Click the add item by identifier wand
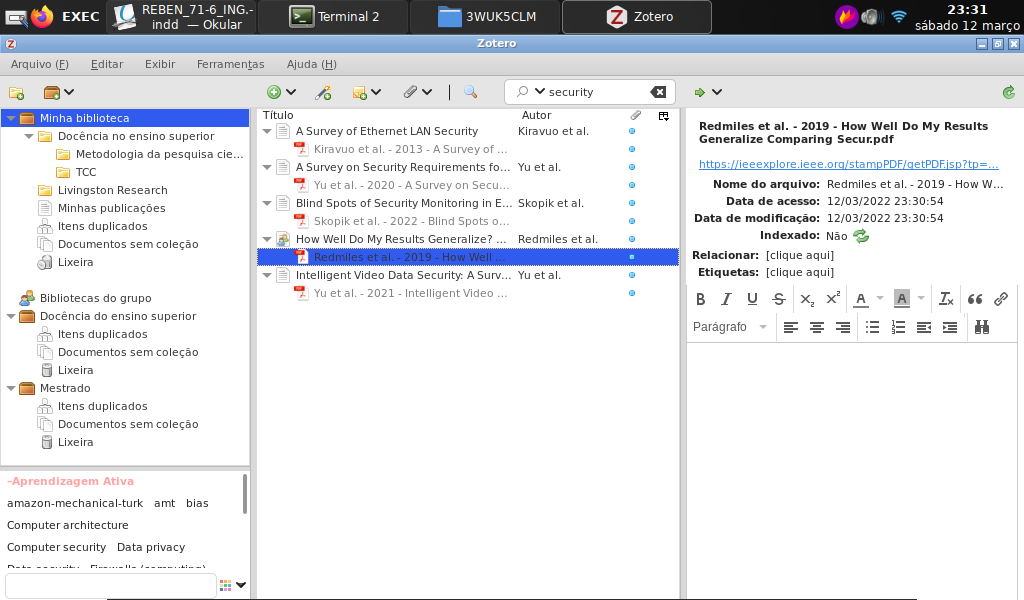This screenshot has width=1024, height=600. [322, 92]
